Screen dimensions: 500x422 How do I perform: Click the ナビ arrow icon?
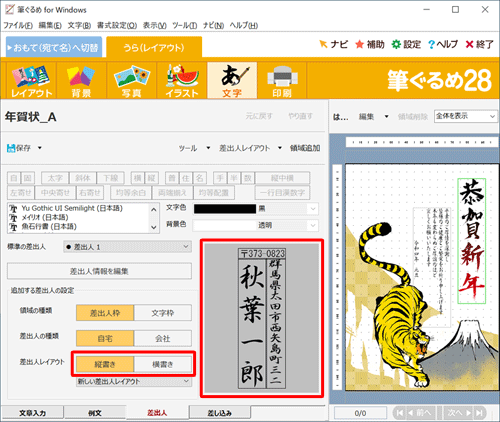coord(323,44)
